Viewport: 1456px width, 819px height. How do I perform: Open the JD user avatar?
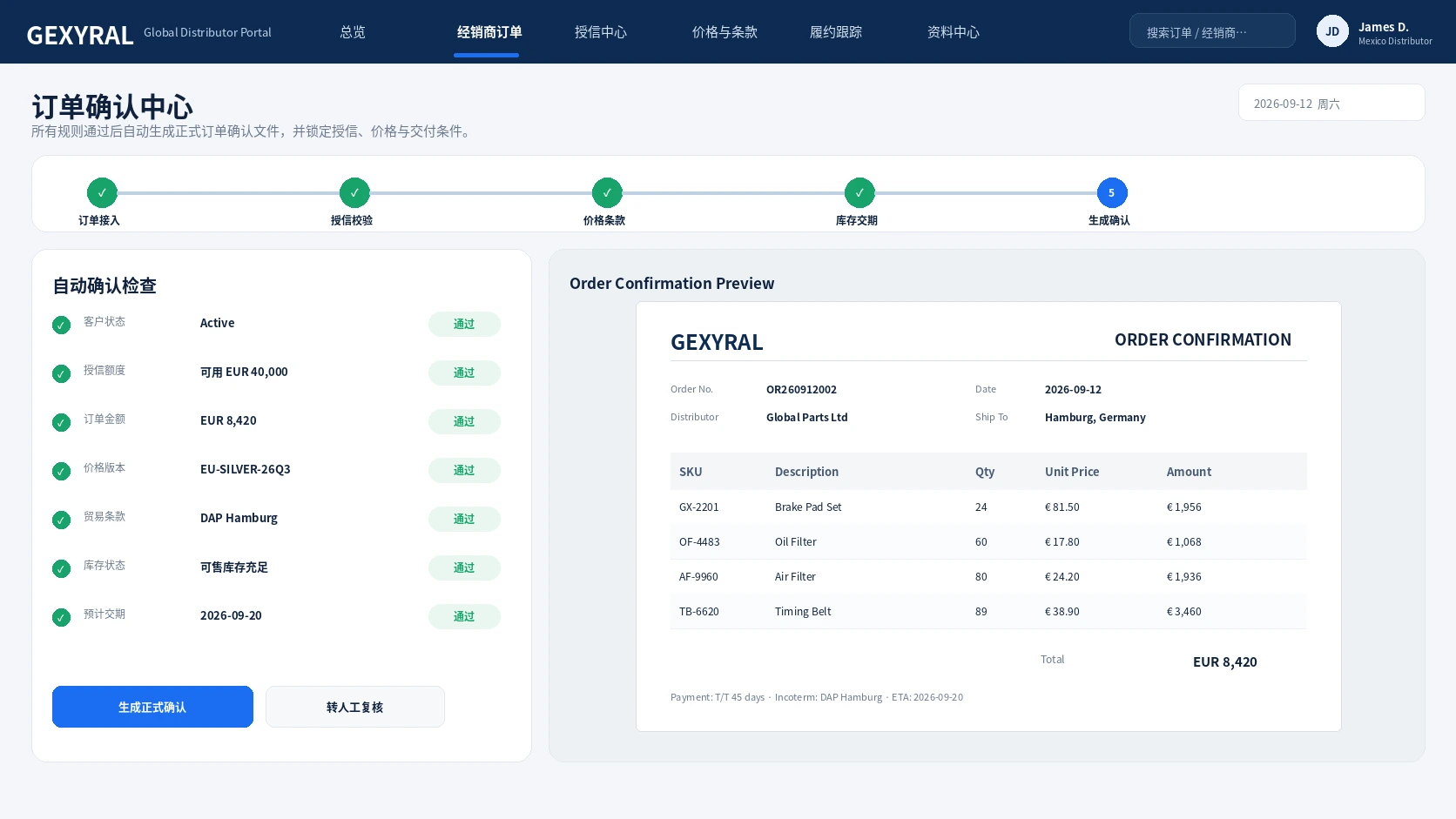point(1332,31)
